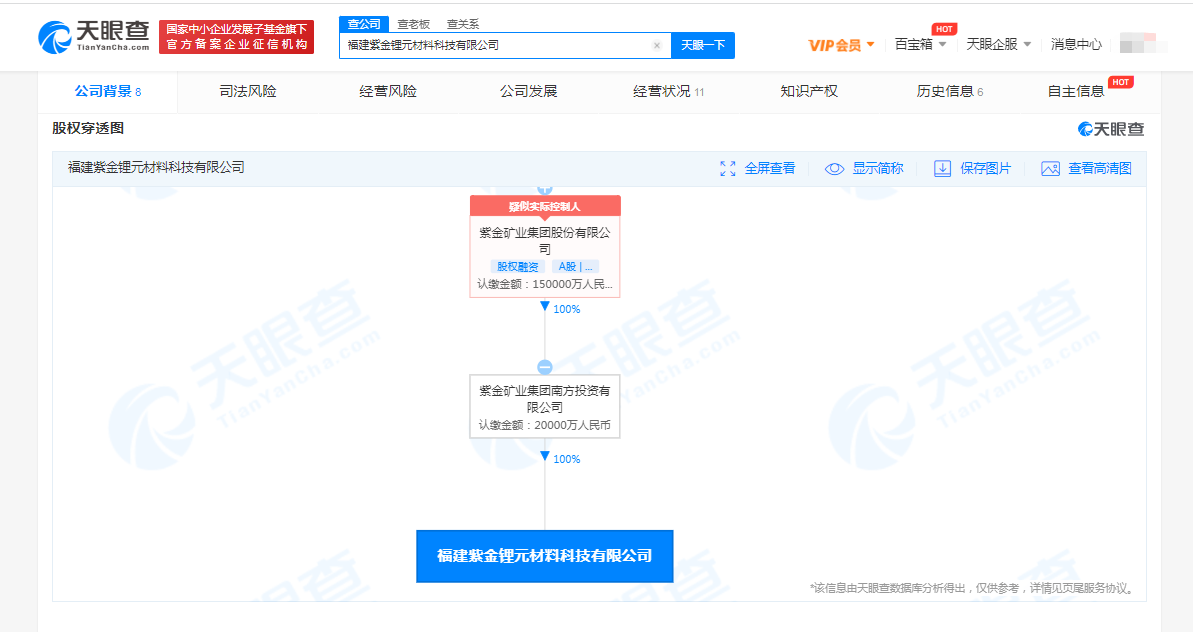
Task: Click the 疑似实际控制人 label
Action: pos(545,206)
